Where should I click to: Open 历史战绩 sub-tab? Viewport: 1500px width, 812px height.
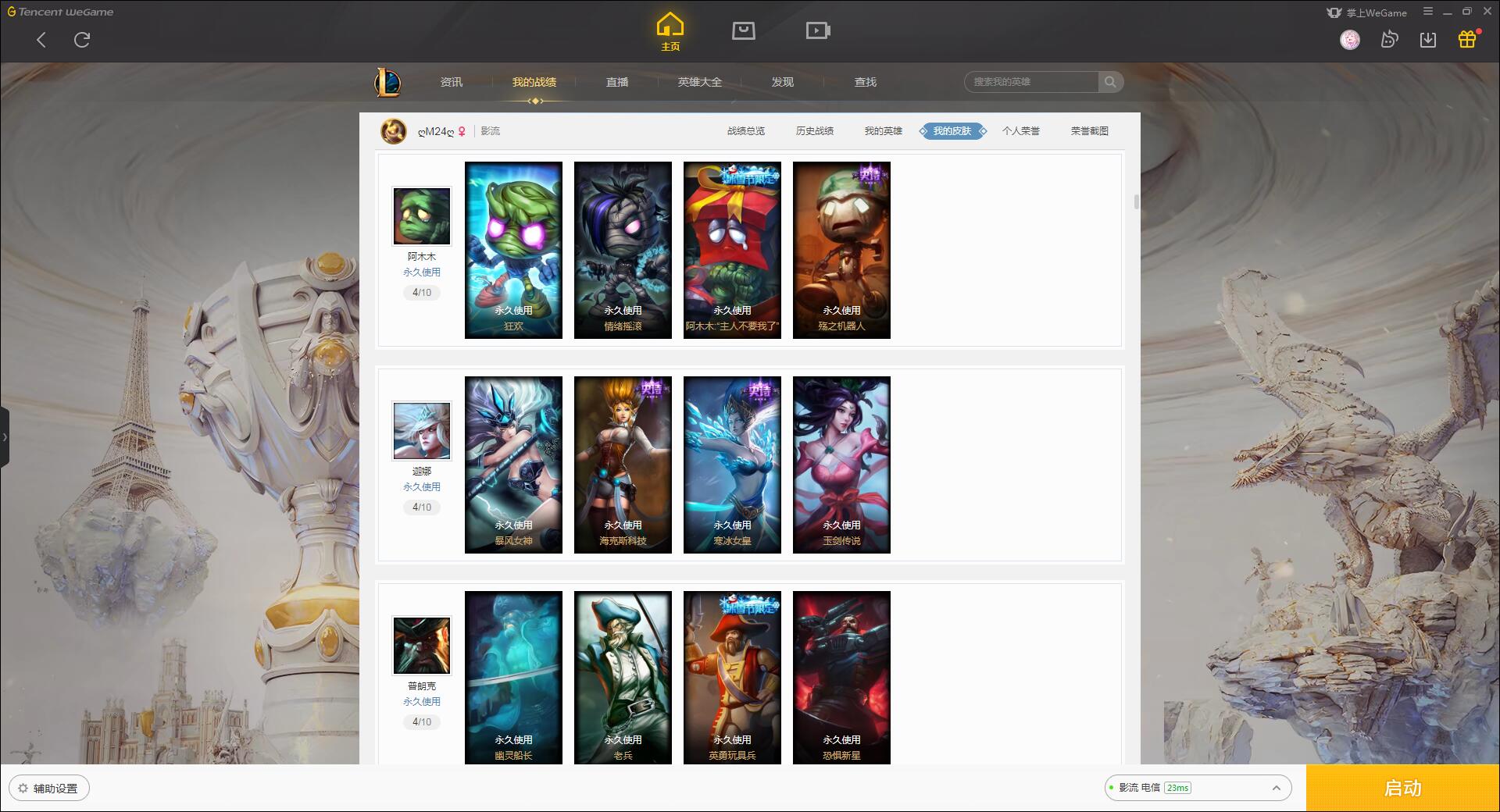(x=815, y=131)
